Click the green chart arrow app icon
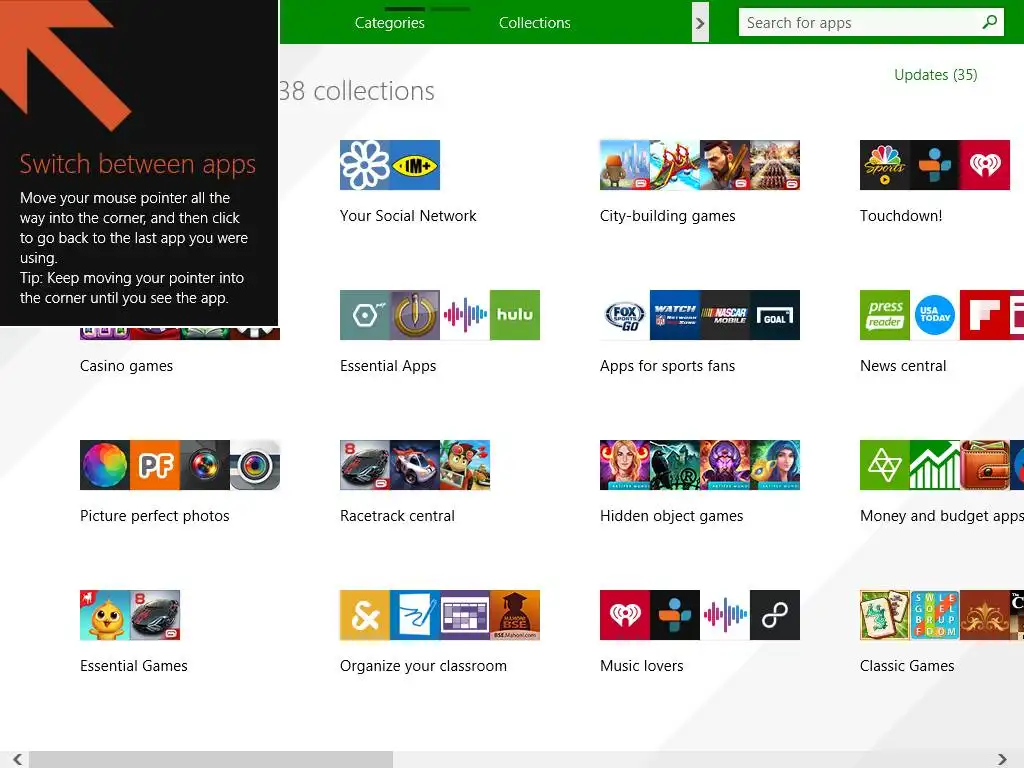The height and width of the screenshot is (768, 1024). coord(935,465)
